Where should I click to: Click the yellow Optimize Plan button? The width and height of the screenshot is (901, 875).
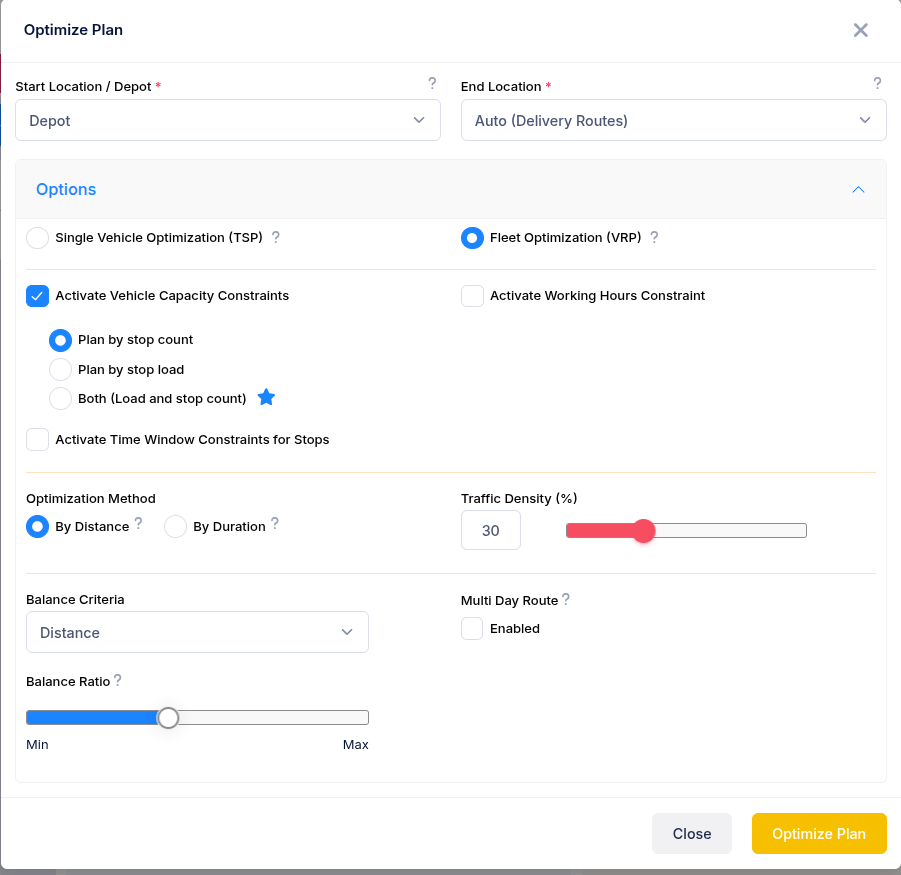[819, 833]
